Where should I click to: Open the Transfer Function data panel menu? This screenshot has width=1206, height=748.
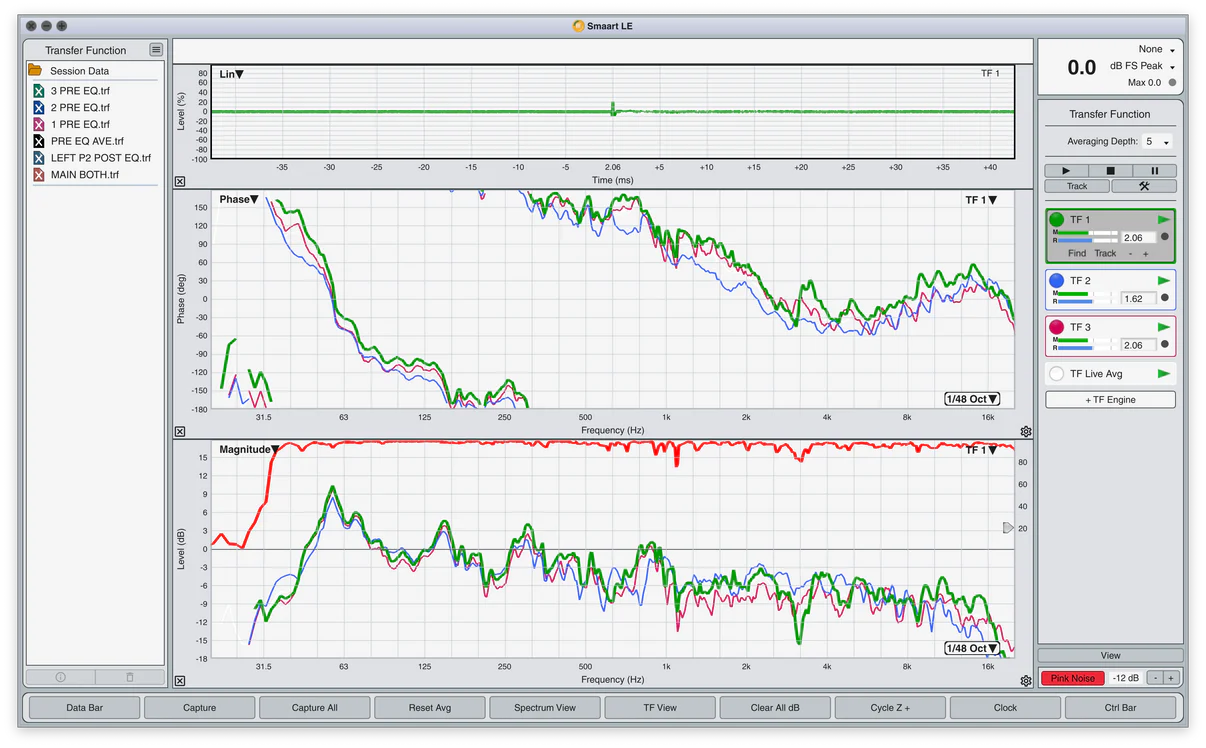(156, 50)
